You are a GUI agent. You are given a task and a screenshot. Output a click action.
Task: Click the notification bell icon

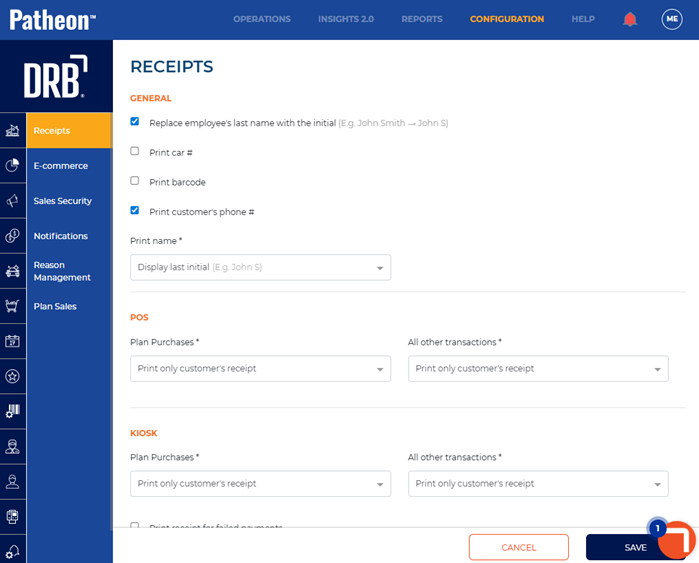pos(630,19)
